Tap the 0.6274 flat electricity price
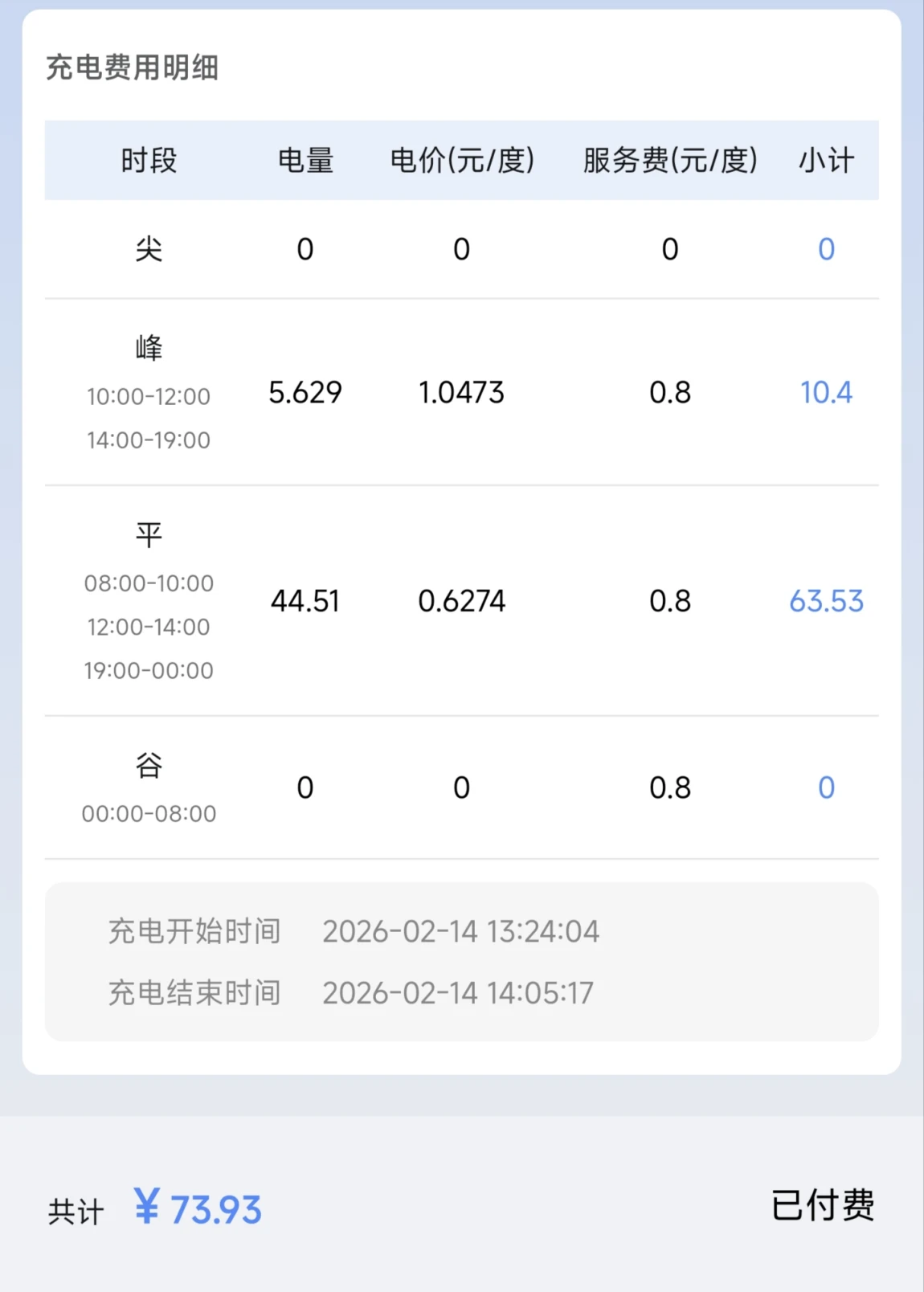The width and height of the screenshot is (924, 1292). [461, 601]
